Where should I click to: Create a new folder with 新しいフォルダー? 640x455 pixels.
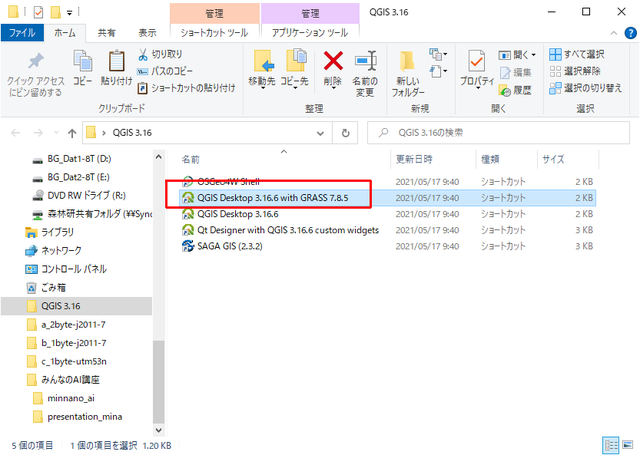(x=408, y=73)
